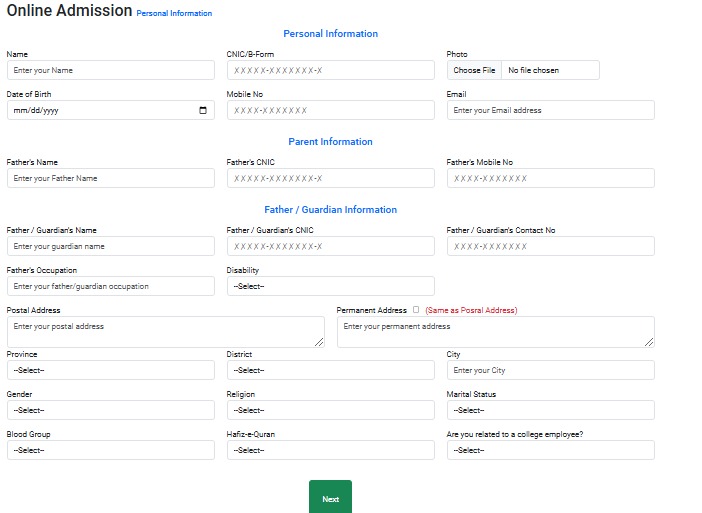Open the Hafiz-e-Quran dropdown
This screenshot has width=702, height=513.
[x=330, y=450]
